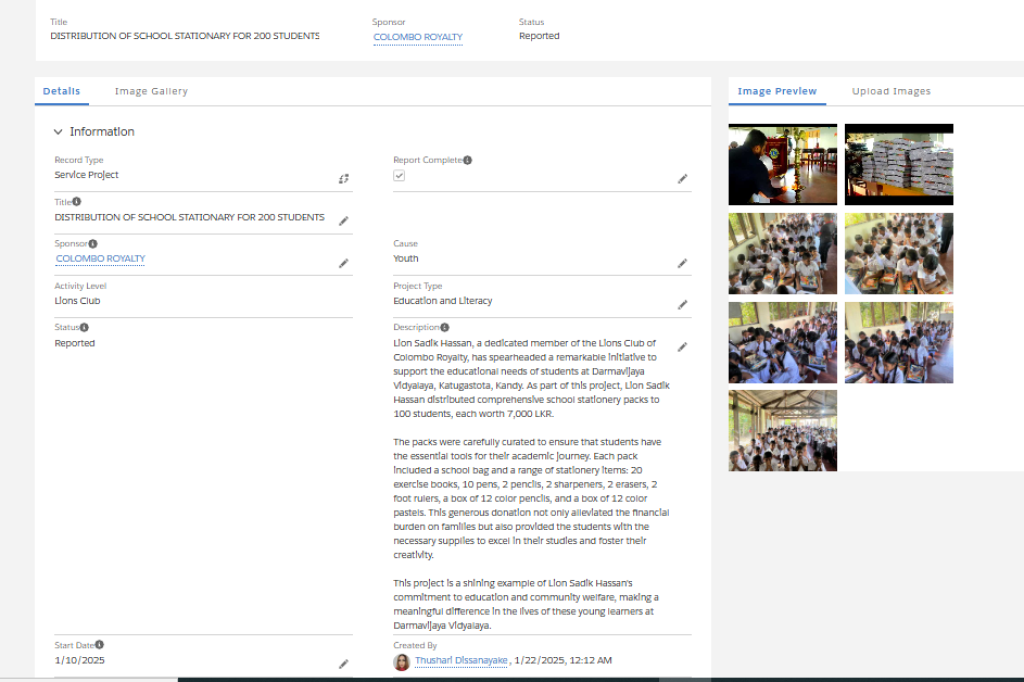
Task: Click Thushari Dissanayake's avatar picture
Action: tap(402, 662)
